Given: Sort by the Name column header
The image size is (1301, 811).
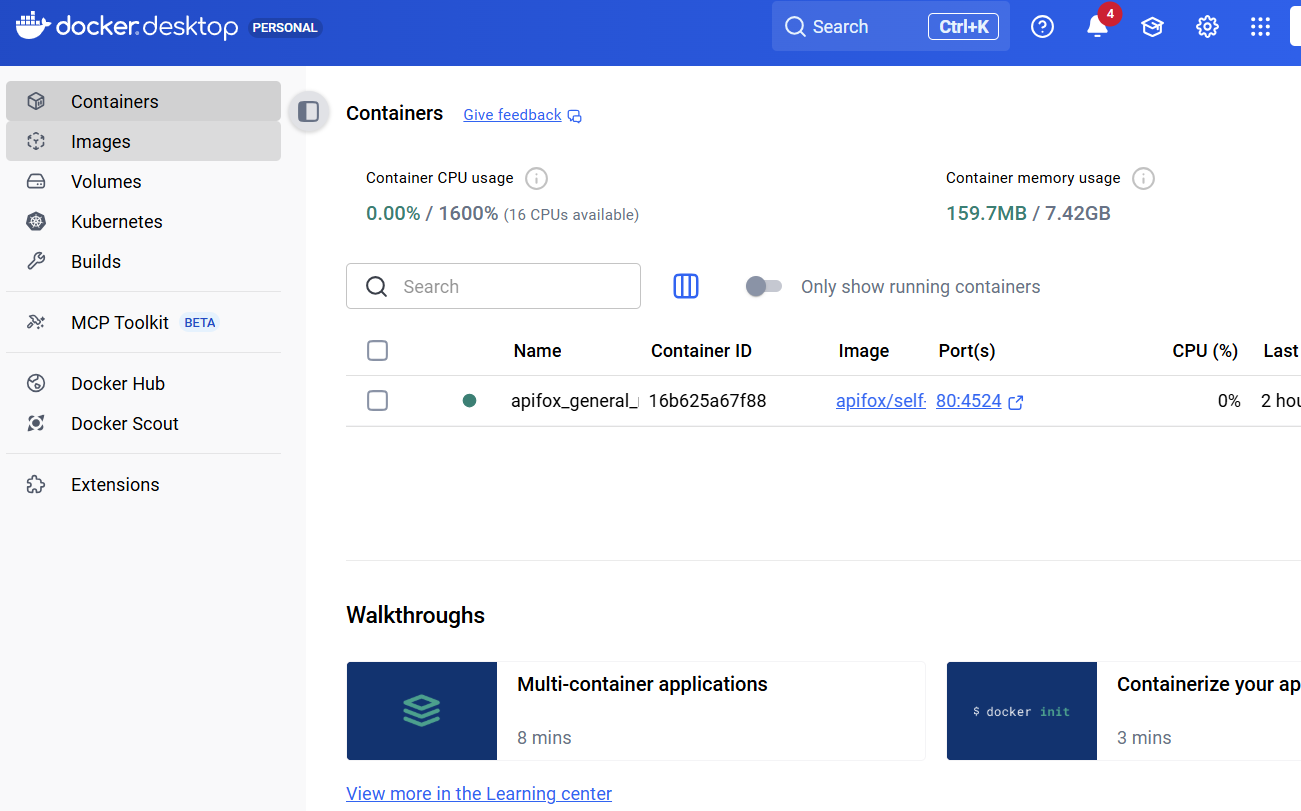Looking at the screenshot, I should point(537,351).
